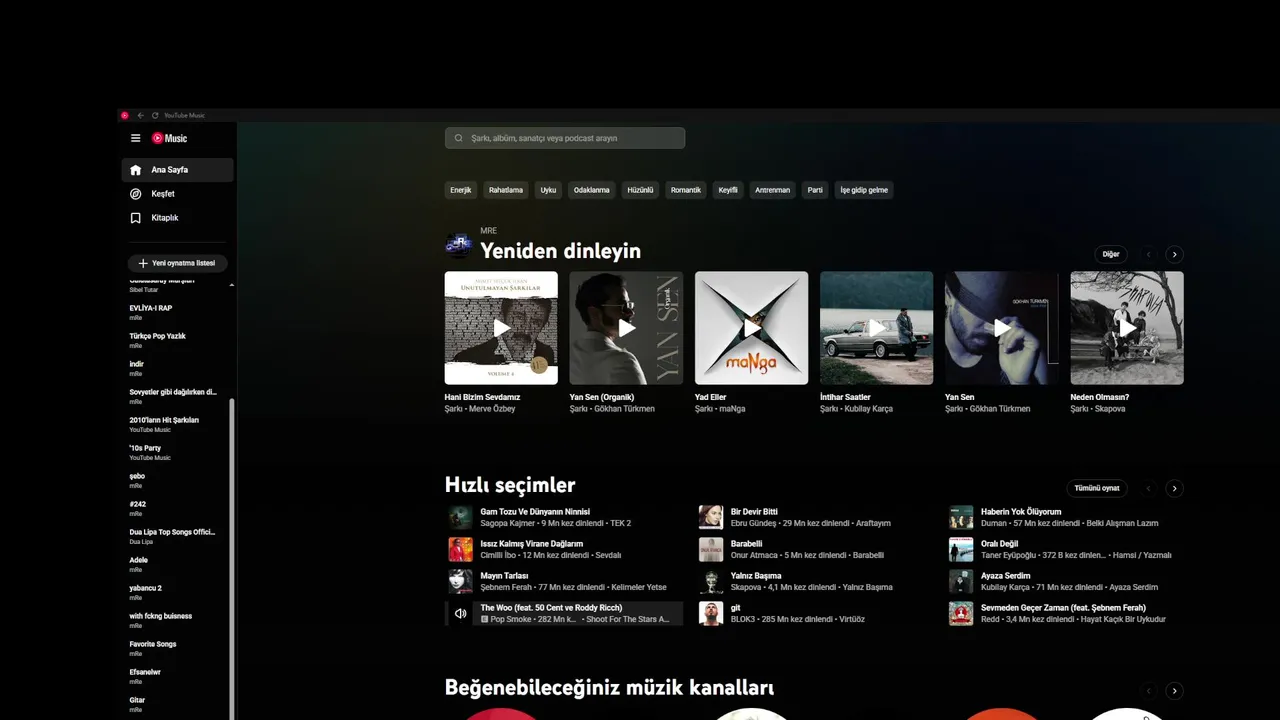
Task: Open the maNga artist link
Action: click(732, 409)
